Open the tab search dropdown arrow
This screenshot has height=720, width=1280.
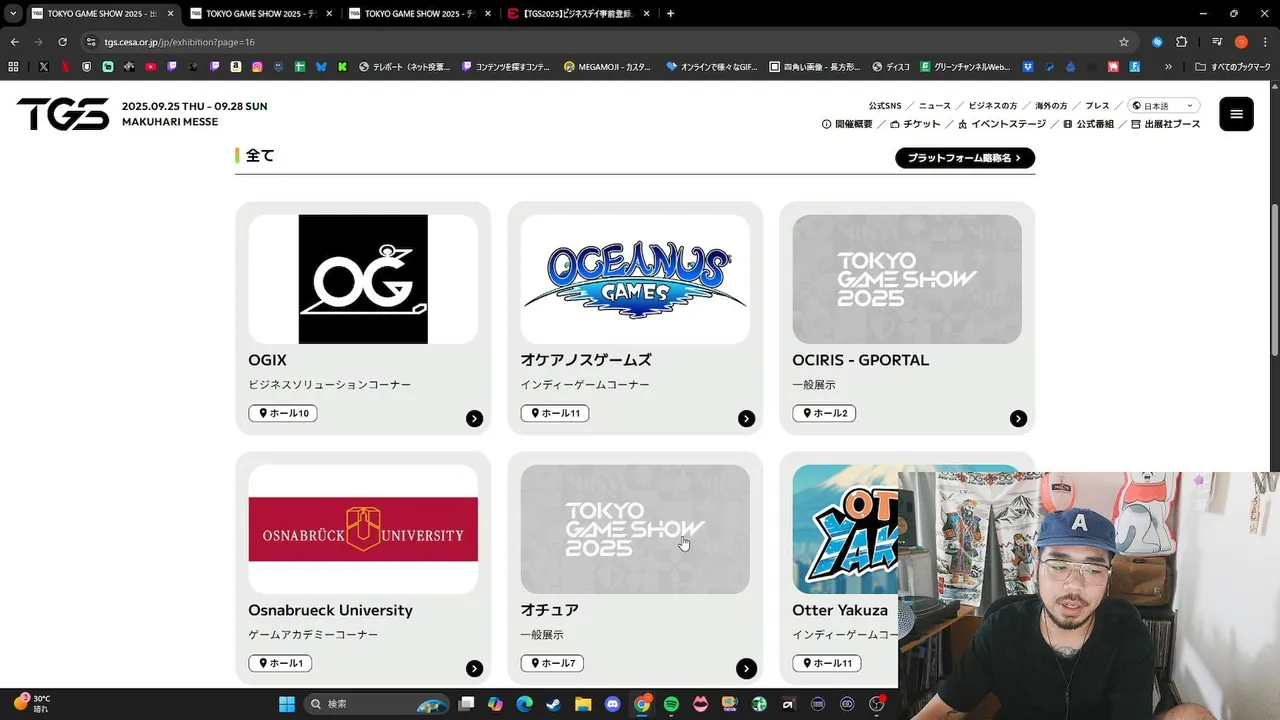pos(12,14)
